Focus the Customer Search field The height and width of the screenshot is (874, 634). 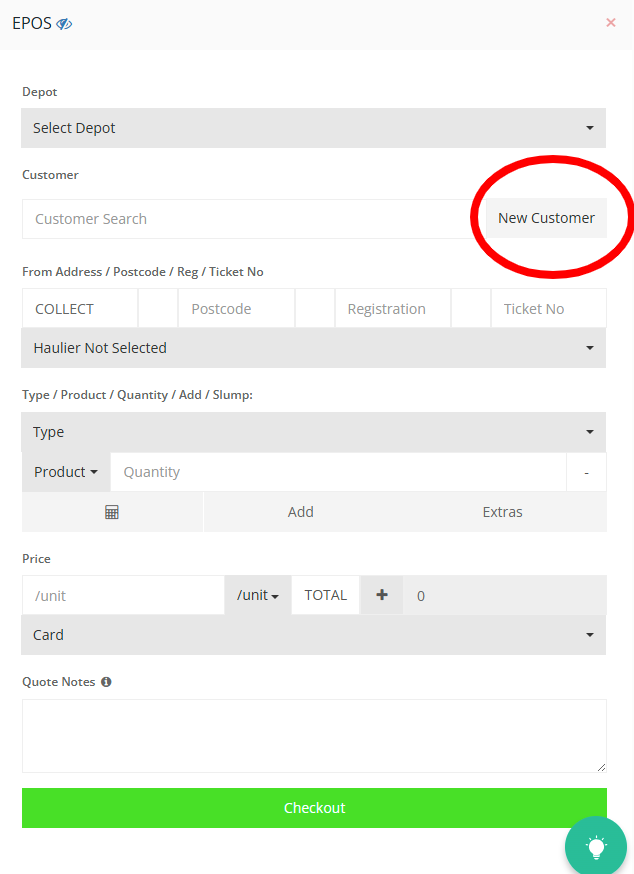[x=246, y=219]
